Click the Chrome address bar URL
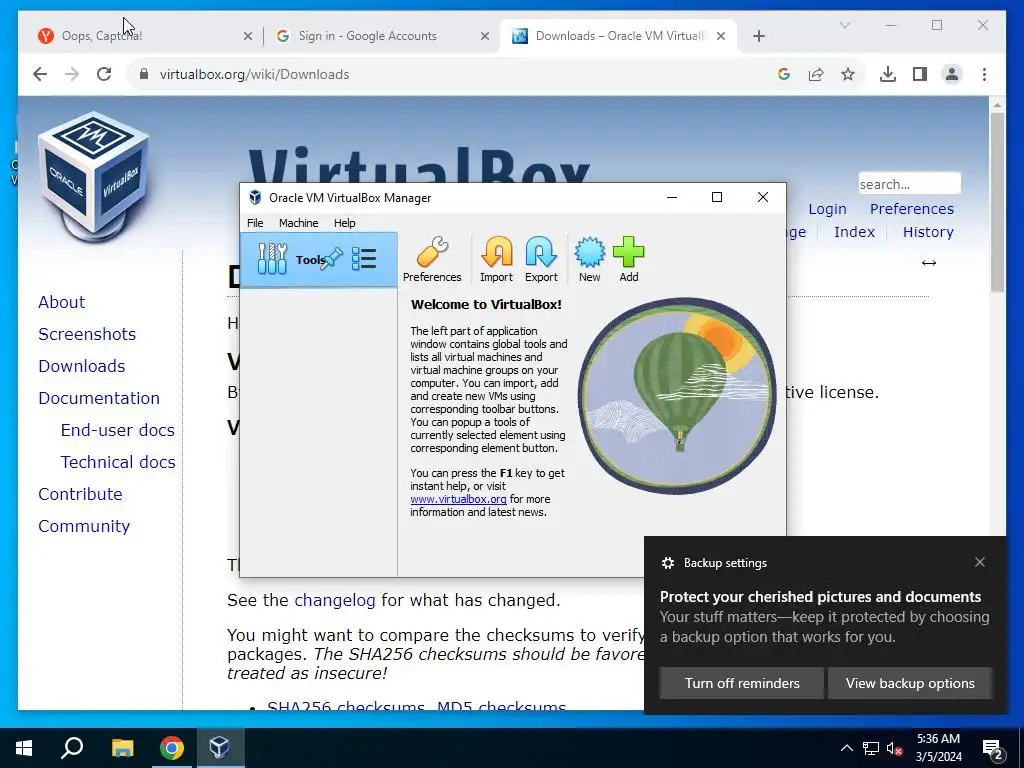 [x=254, y=74]
